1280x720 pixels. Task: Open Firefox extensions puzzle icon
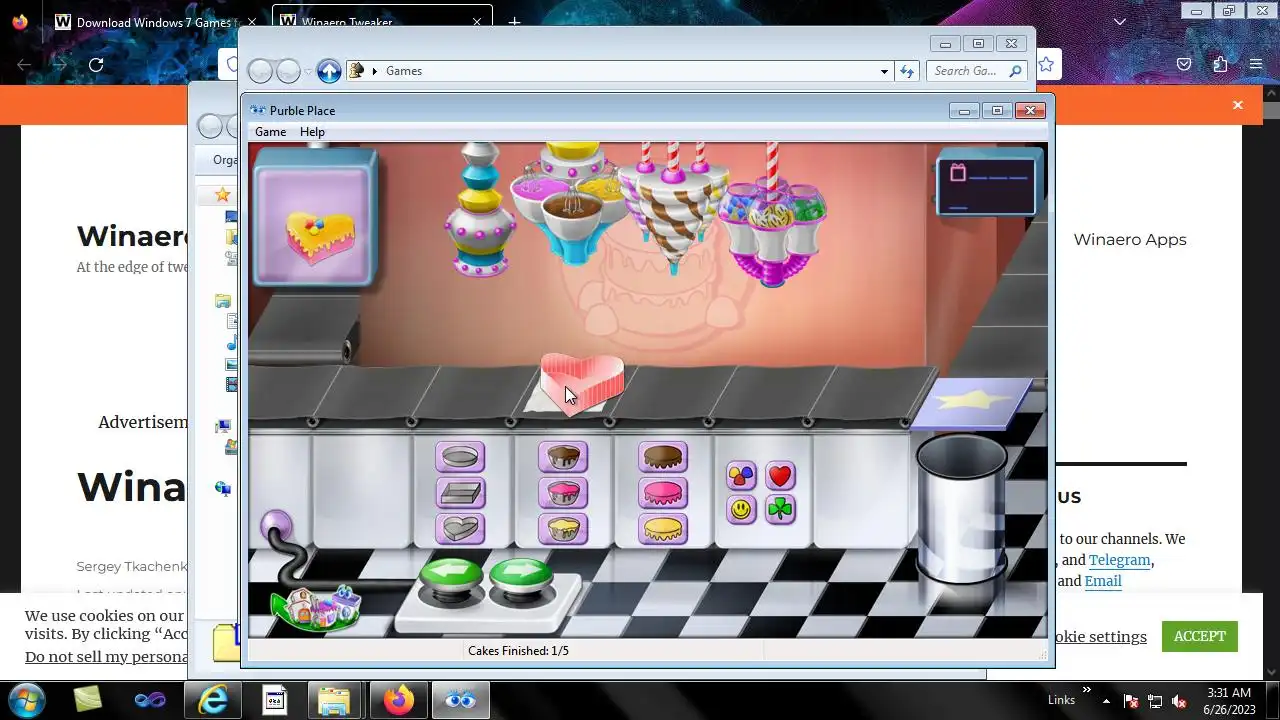pyautogui.click(x=1220, y=65)
